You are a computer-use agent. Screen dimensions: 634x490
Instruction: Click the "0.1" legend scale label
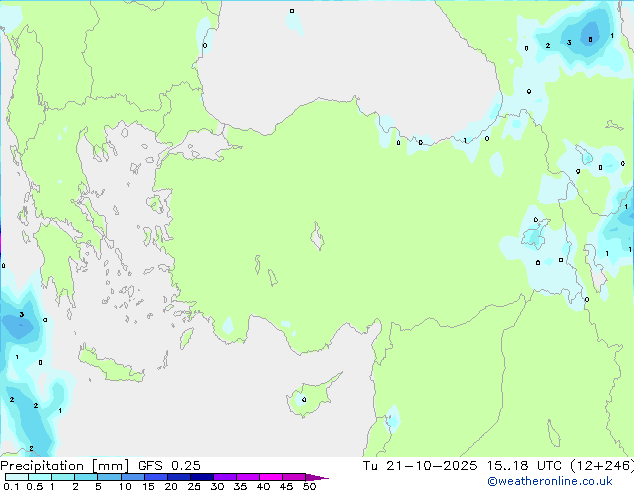pos(11,486)
